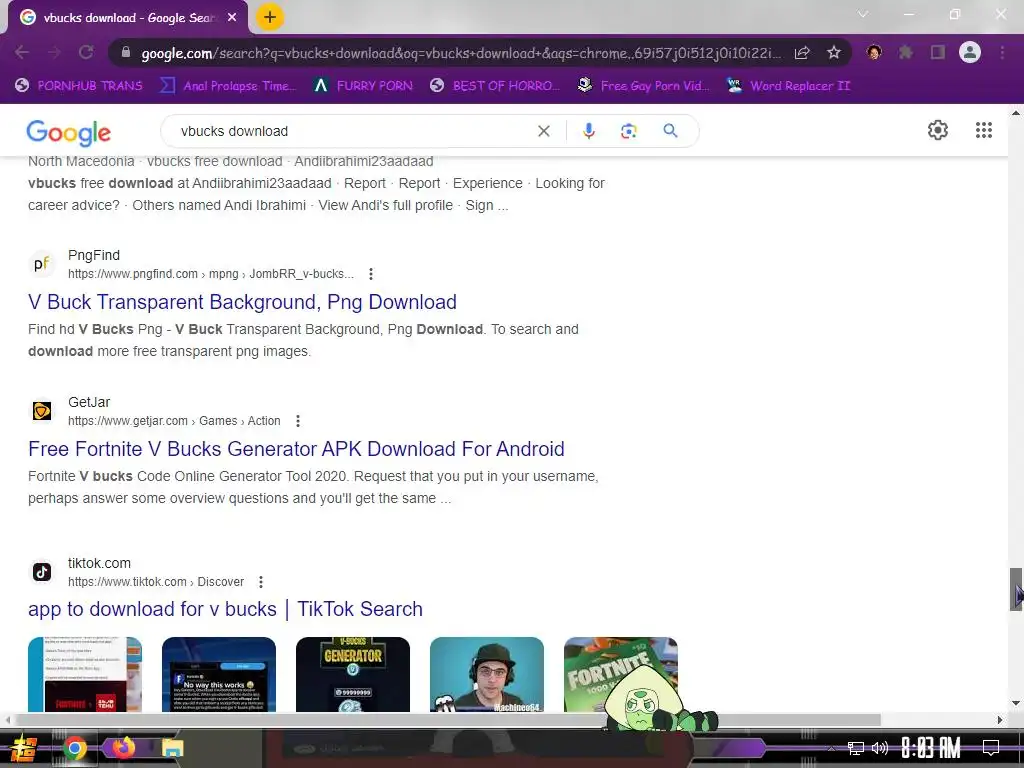Click the GetJar site favicon

[42, 411]
